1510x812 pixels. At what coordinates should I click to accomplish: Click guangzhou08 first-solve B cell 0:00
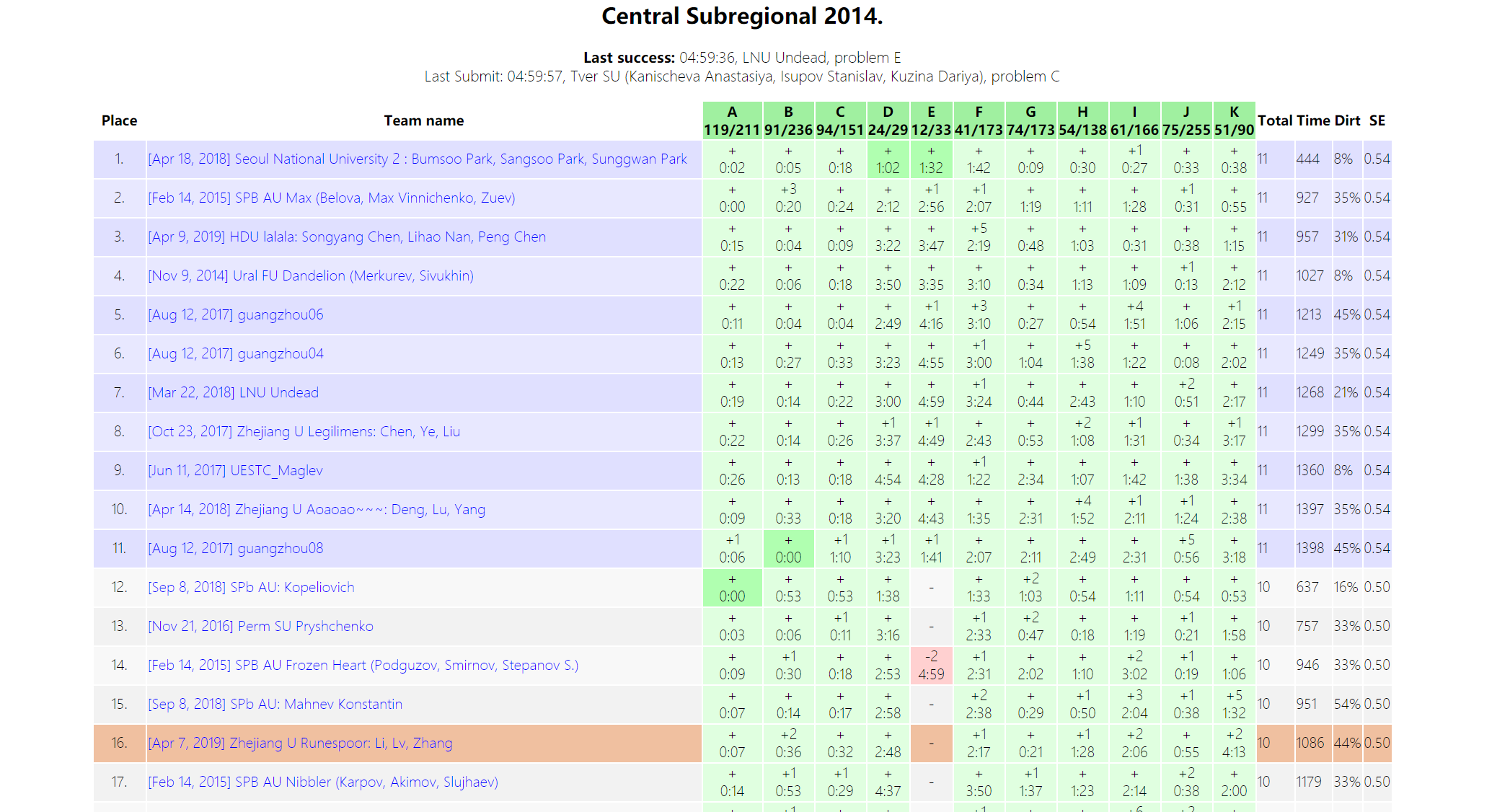(787, 549)
